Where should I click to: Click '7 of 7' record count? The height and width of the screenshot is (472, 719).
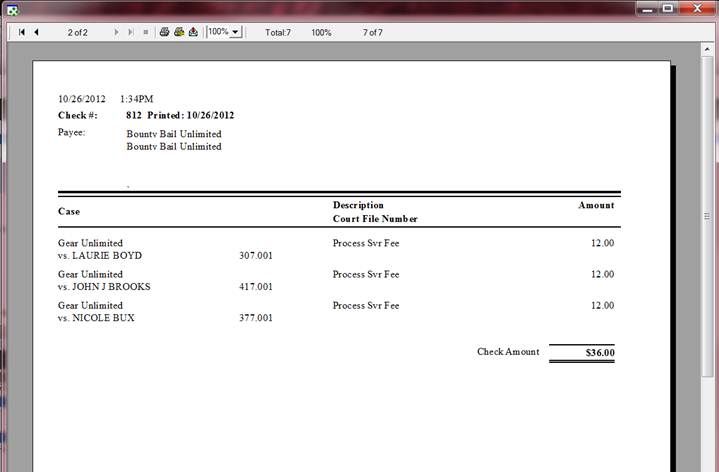pyautogui.click(x=372, y=33)
